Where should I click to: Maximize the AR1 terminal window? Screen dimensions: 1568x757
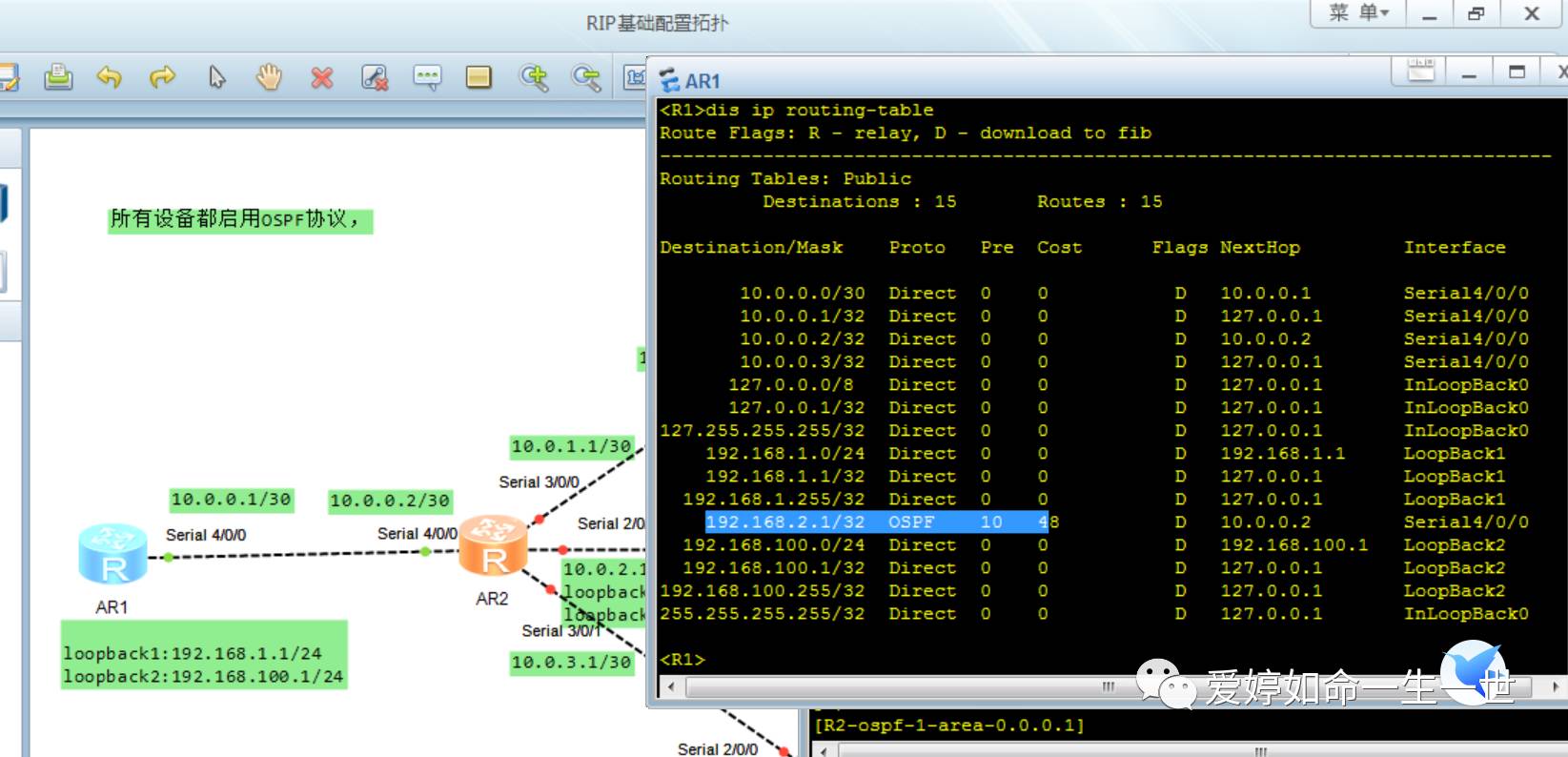pyautogui.click(x=1517, y=72)
